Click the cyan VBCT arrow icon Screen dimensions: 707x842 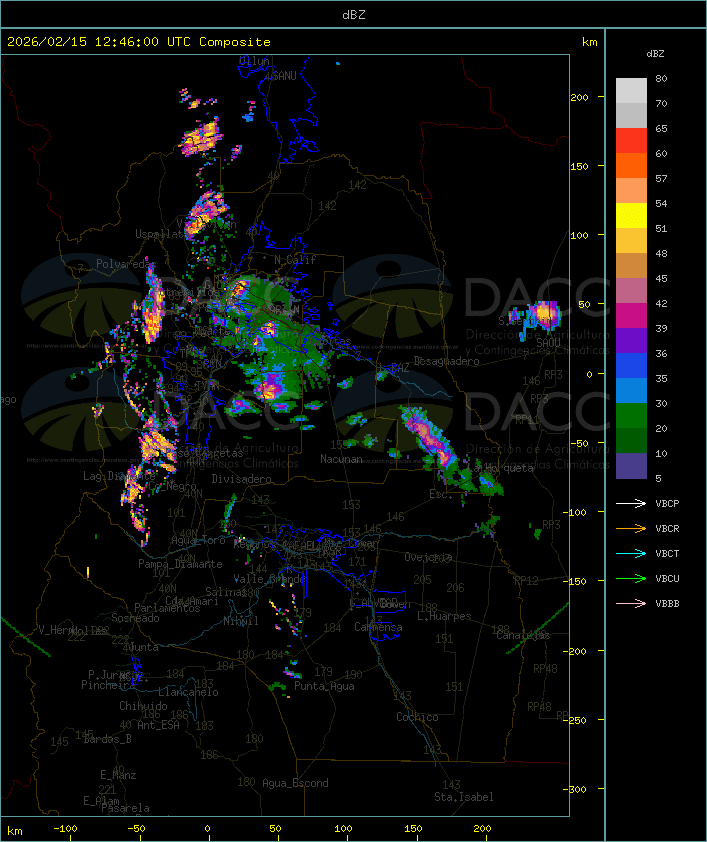point(631,553)
